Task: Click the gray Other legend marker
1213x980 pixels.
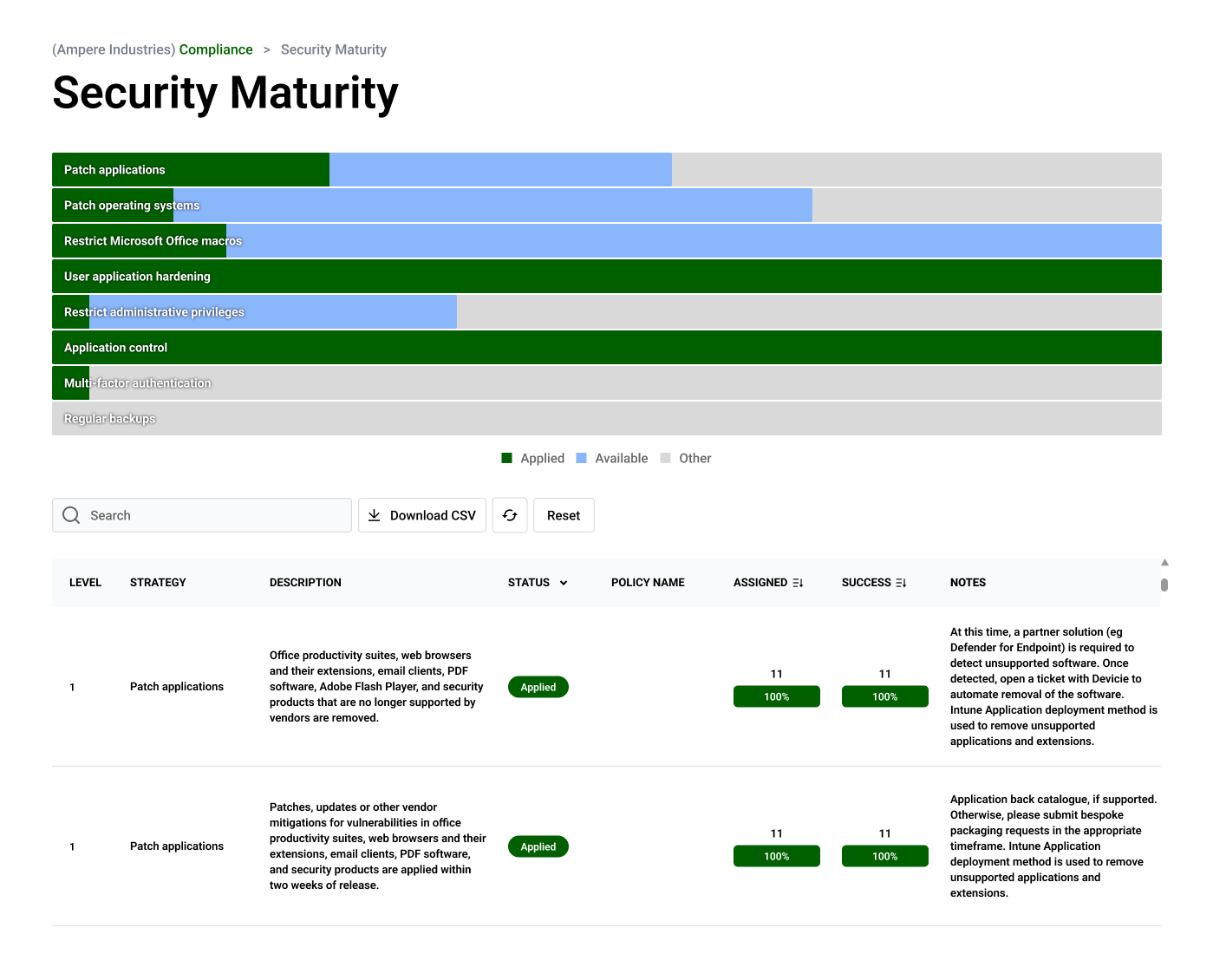Action: 665,457
